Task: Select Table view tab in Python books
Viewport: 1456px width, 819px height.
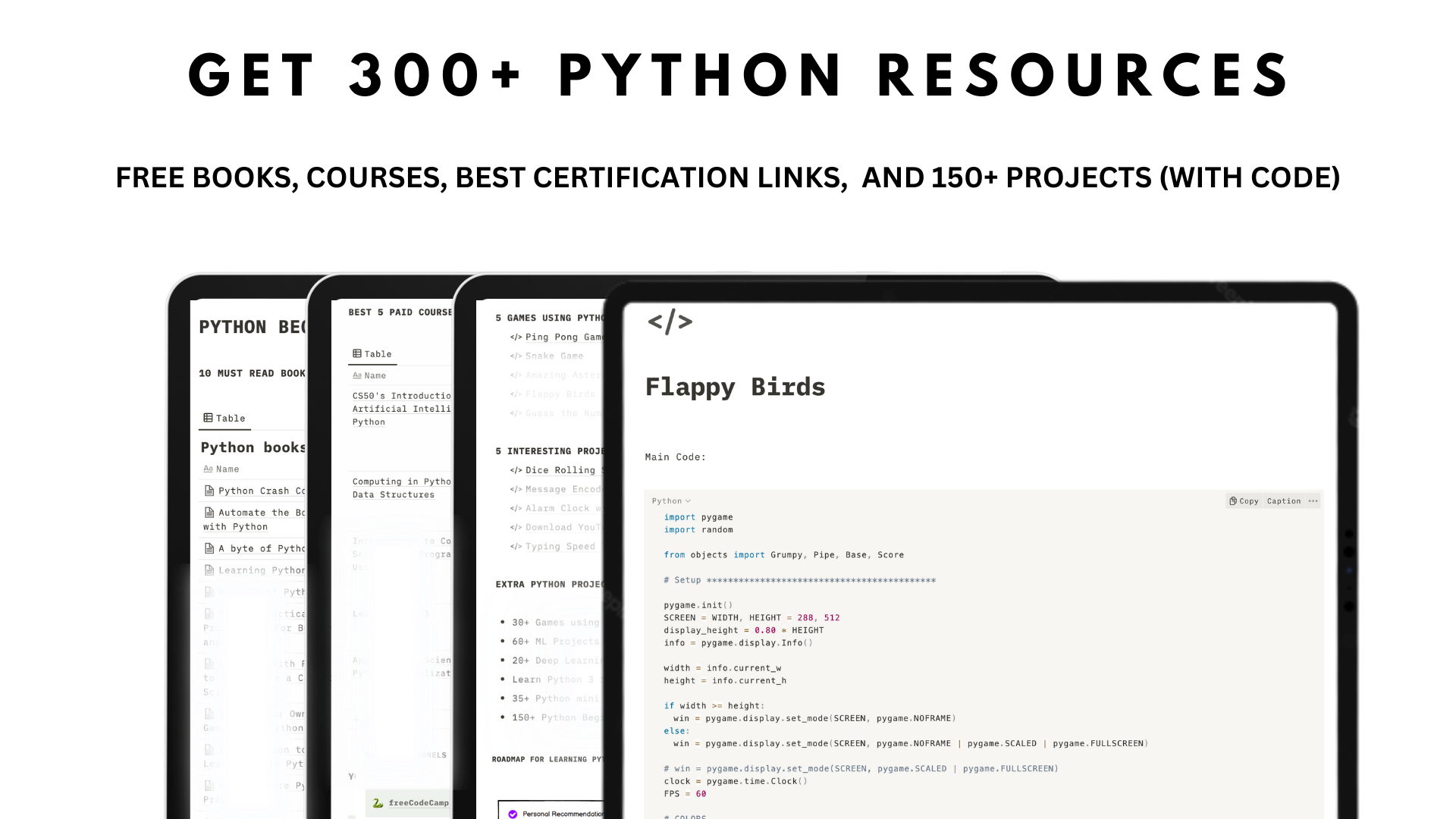Action: point(224,419)
